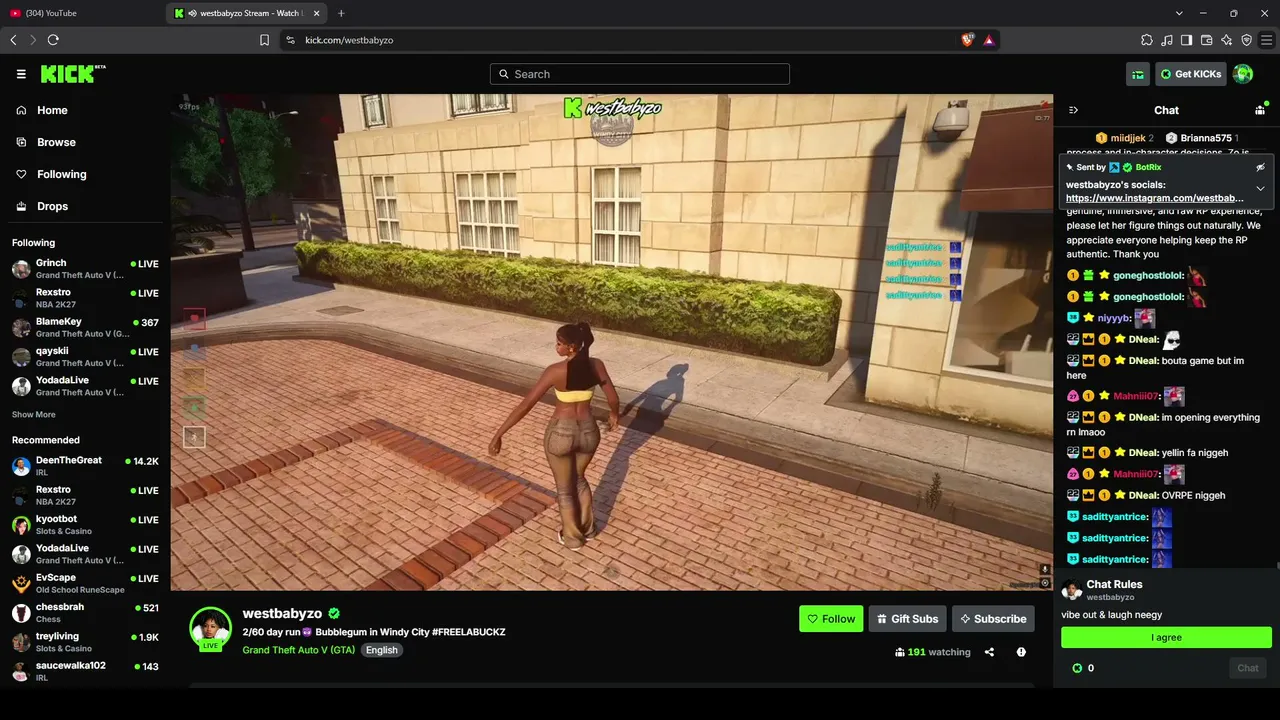Open the gift box rewards icon
The width and height of the screenshot is (1280, 720).
[1138, 74]
